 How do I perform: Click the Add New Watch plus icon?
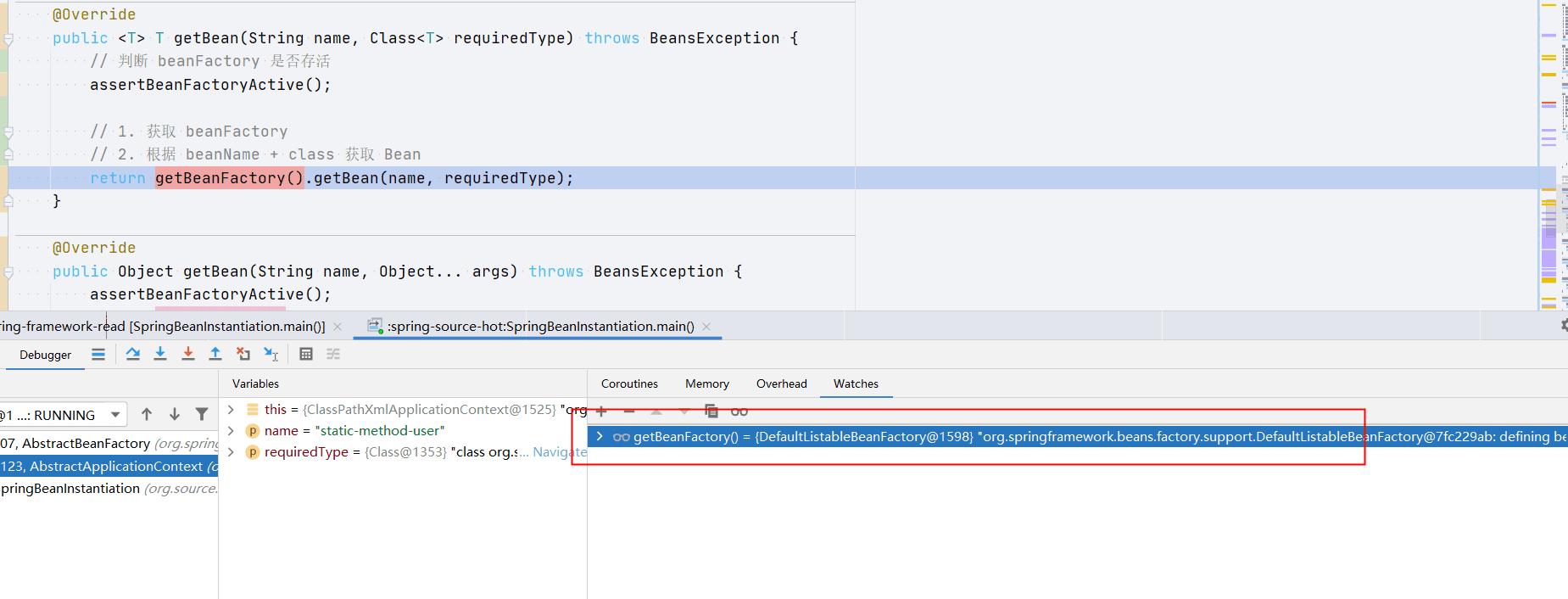point(601,411)
